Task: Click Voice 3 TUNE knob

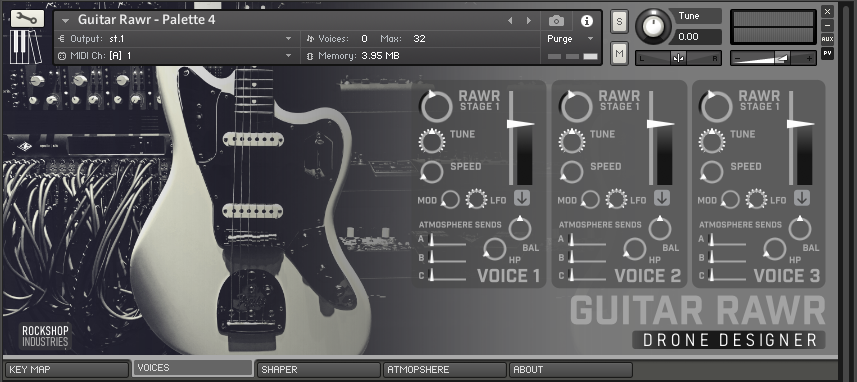Action: coord(712,141)
